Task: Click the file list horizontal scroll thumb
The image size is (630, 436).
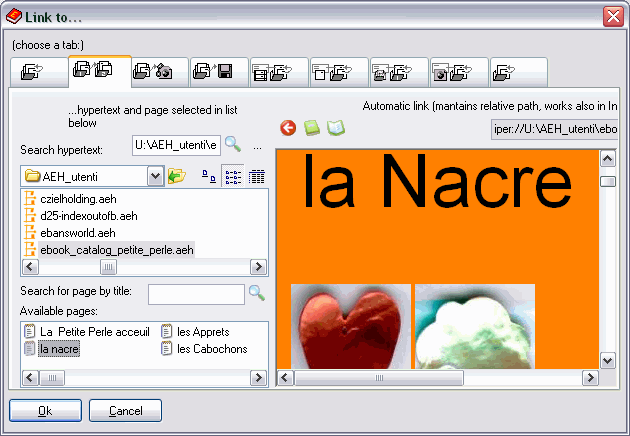Action: click(x=108, y=267)
